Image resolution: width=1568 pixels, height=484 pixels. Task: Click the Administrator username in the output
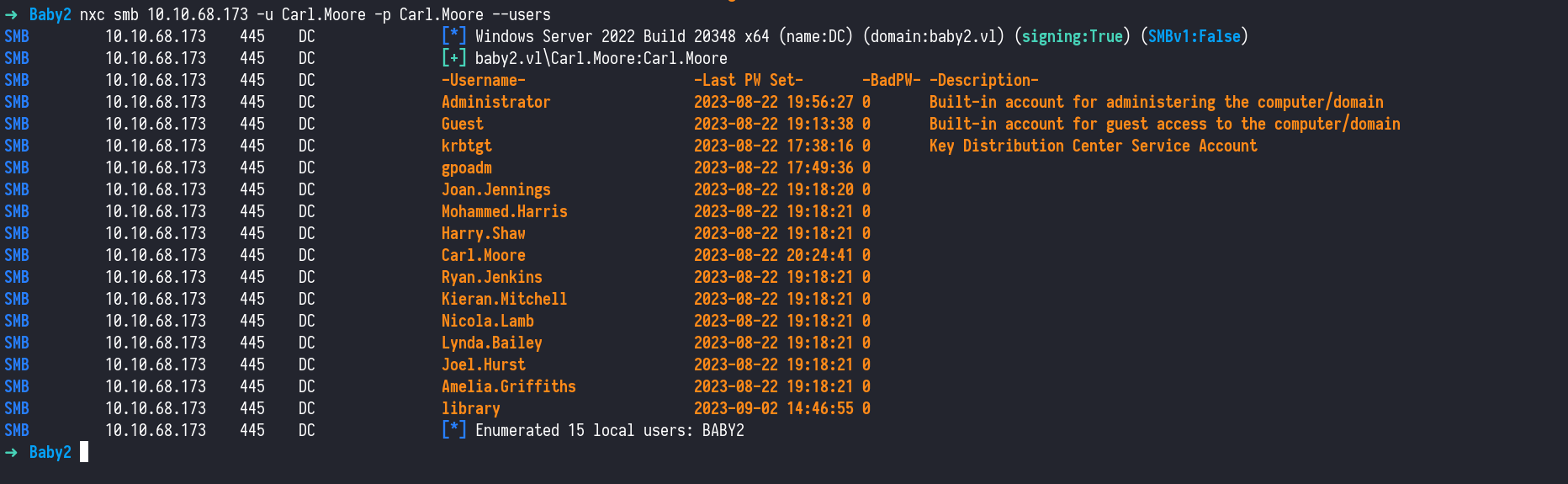coord(495,102)
